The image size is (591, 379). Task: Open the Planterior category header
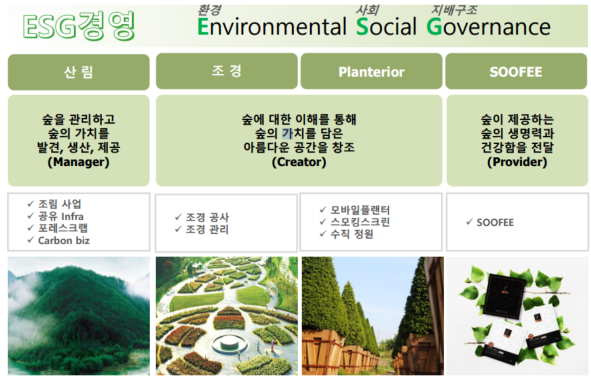pos(371,71)
